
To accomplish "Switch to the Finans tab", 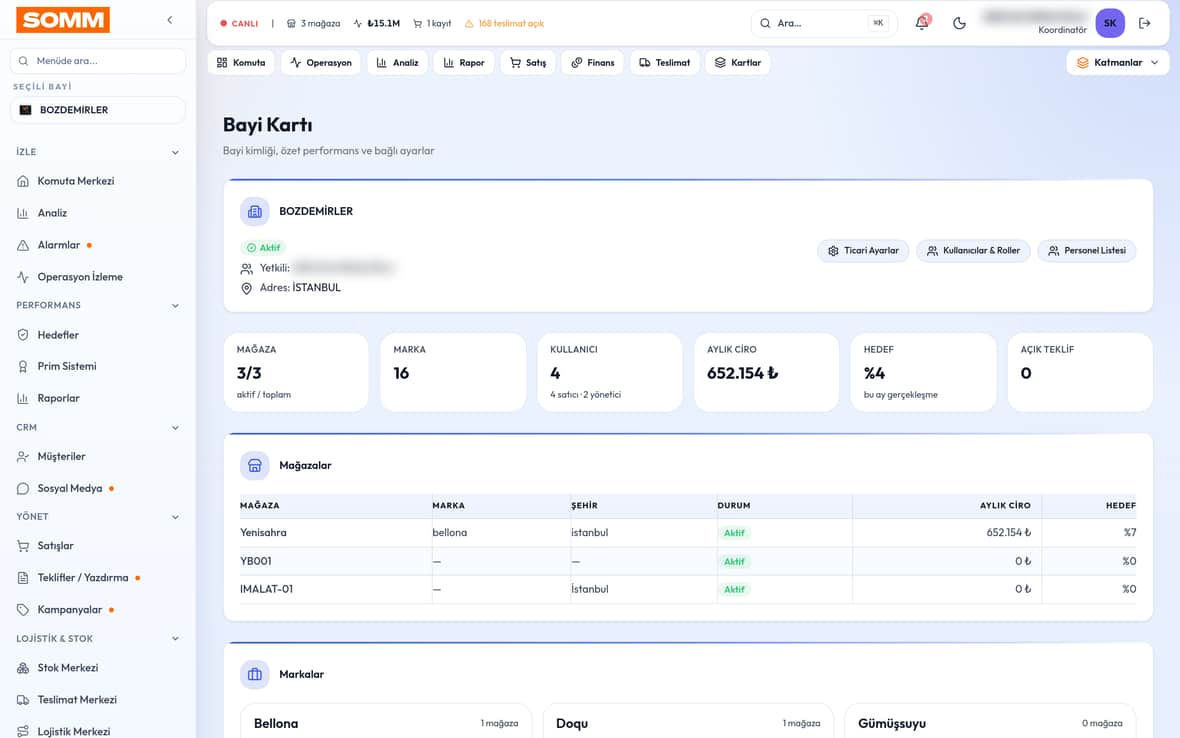I will 592,62.
